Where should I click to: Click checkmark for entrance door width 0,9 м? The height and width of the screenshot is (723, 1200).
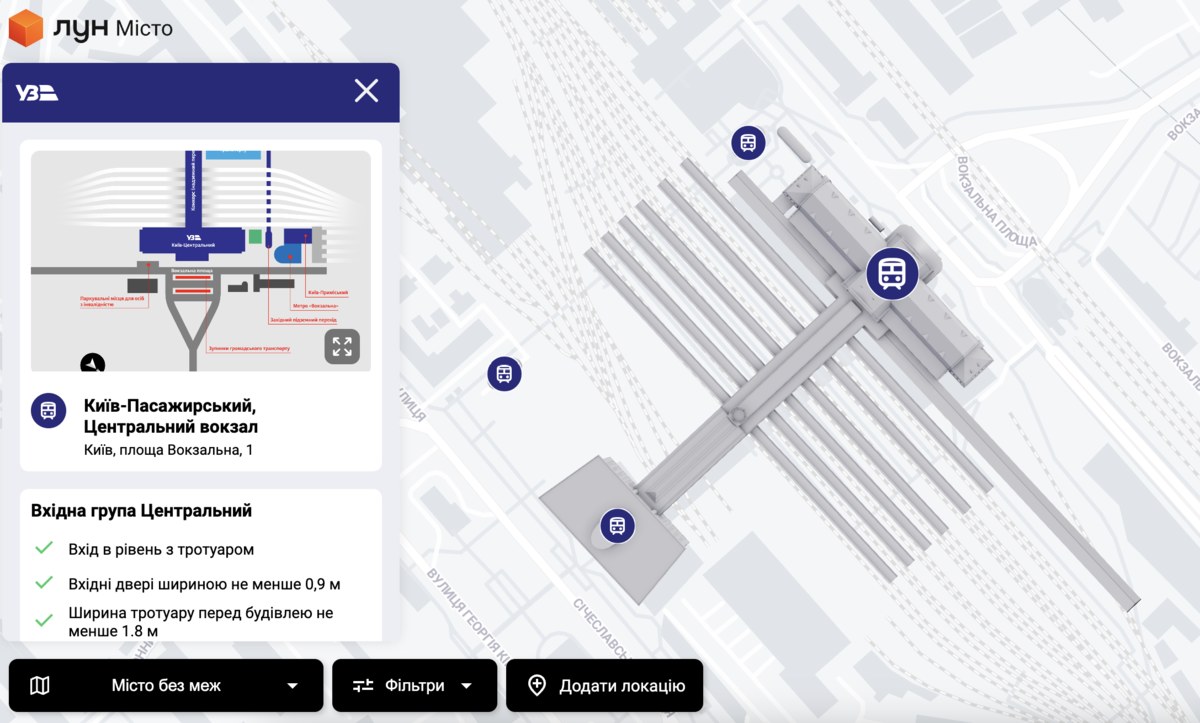pyautogui.click(x=44, y=582)
